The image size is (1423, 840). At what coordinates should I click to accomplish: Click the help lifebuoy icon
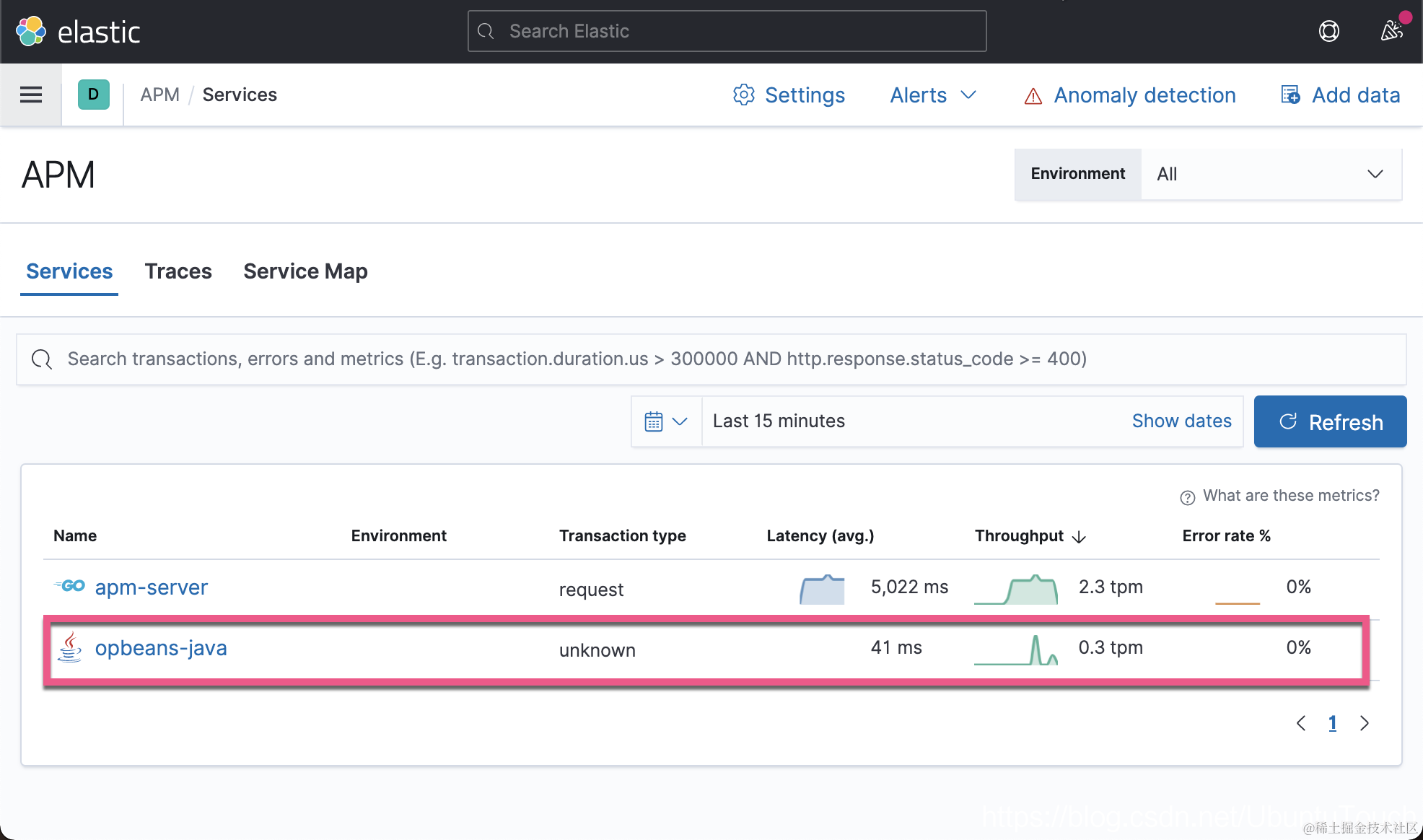click(x=1328, y=31)
